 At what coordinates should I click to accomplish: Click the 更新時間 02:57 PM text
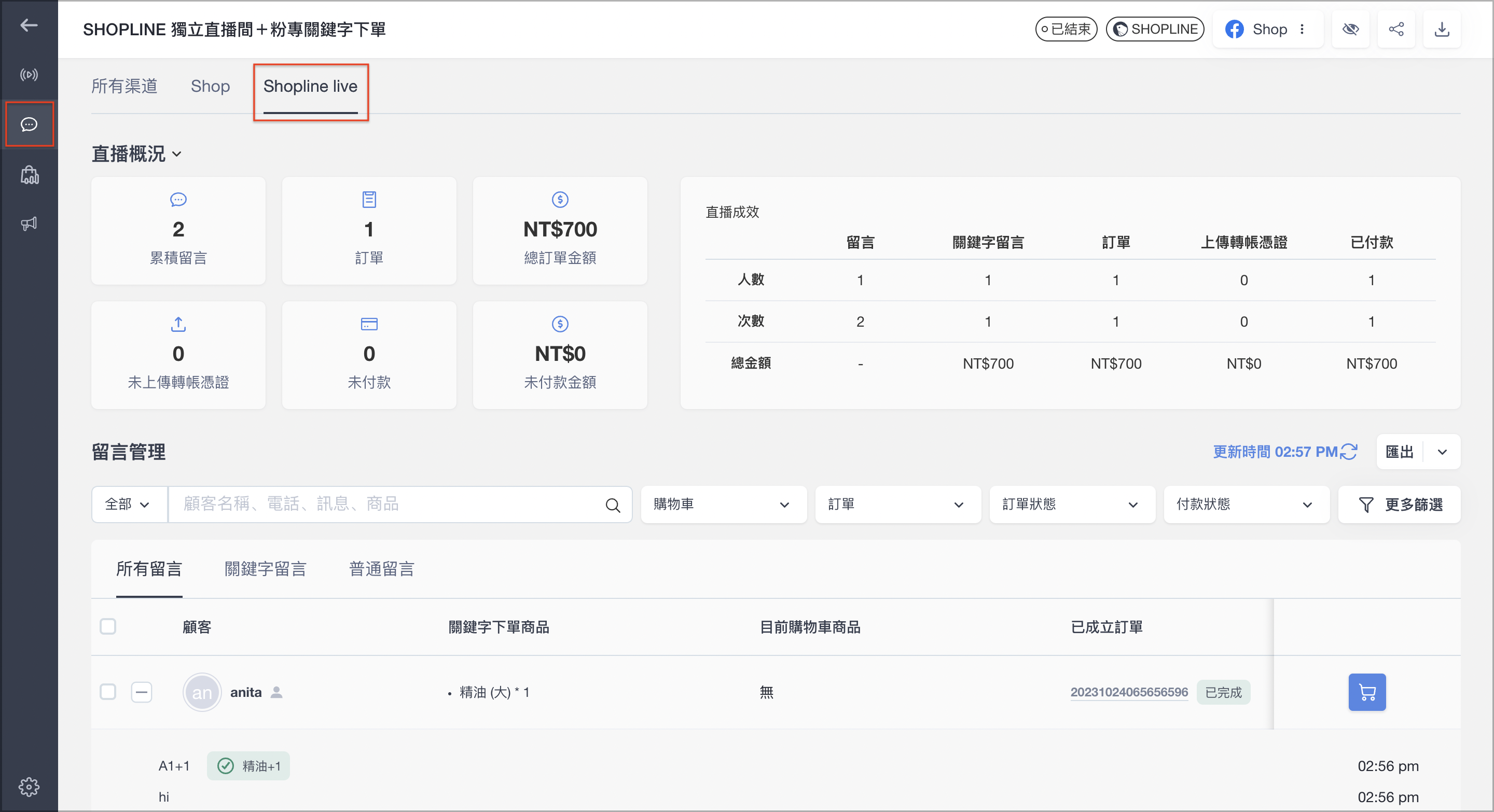1275,452
